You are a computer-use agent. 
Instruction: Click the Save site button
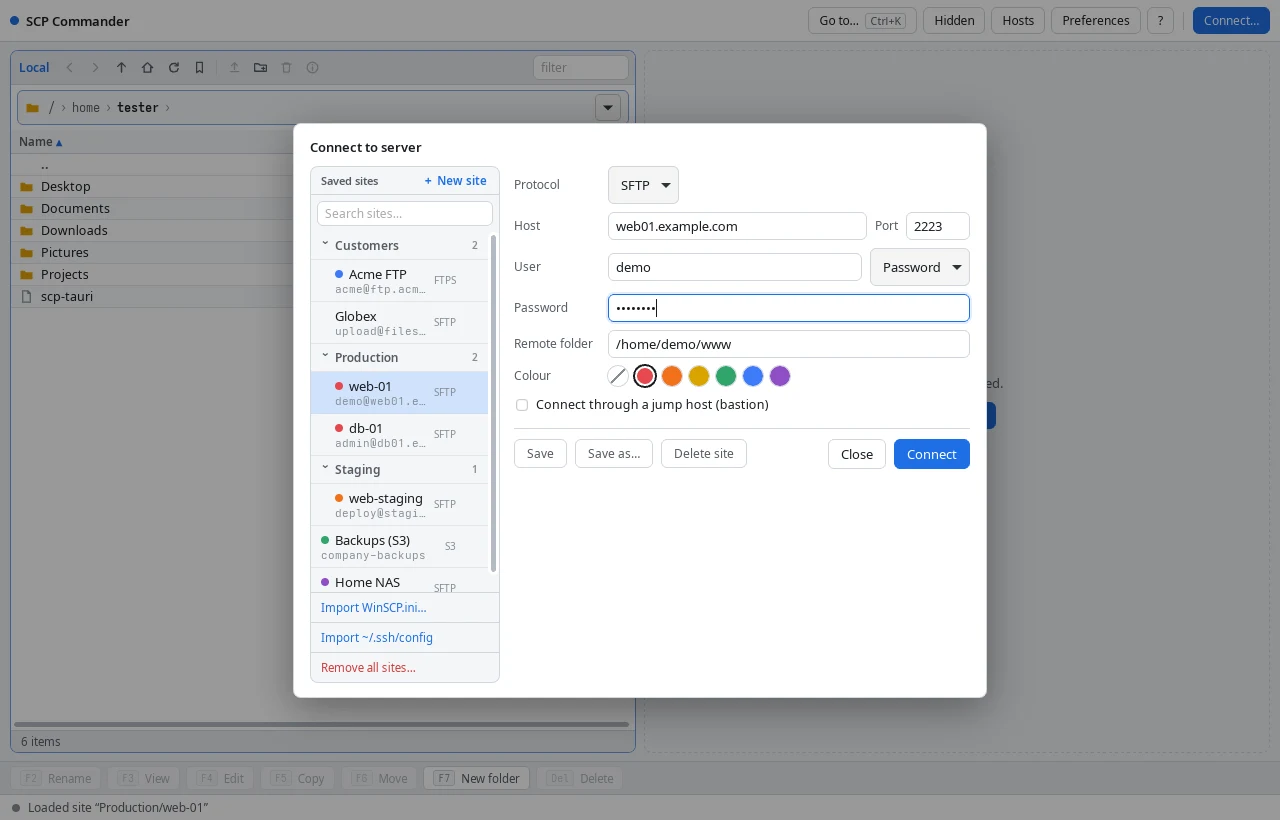(x=540, y=454)
